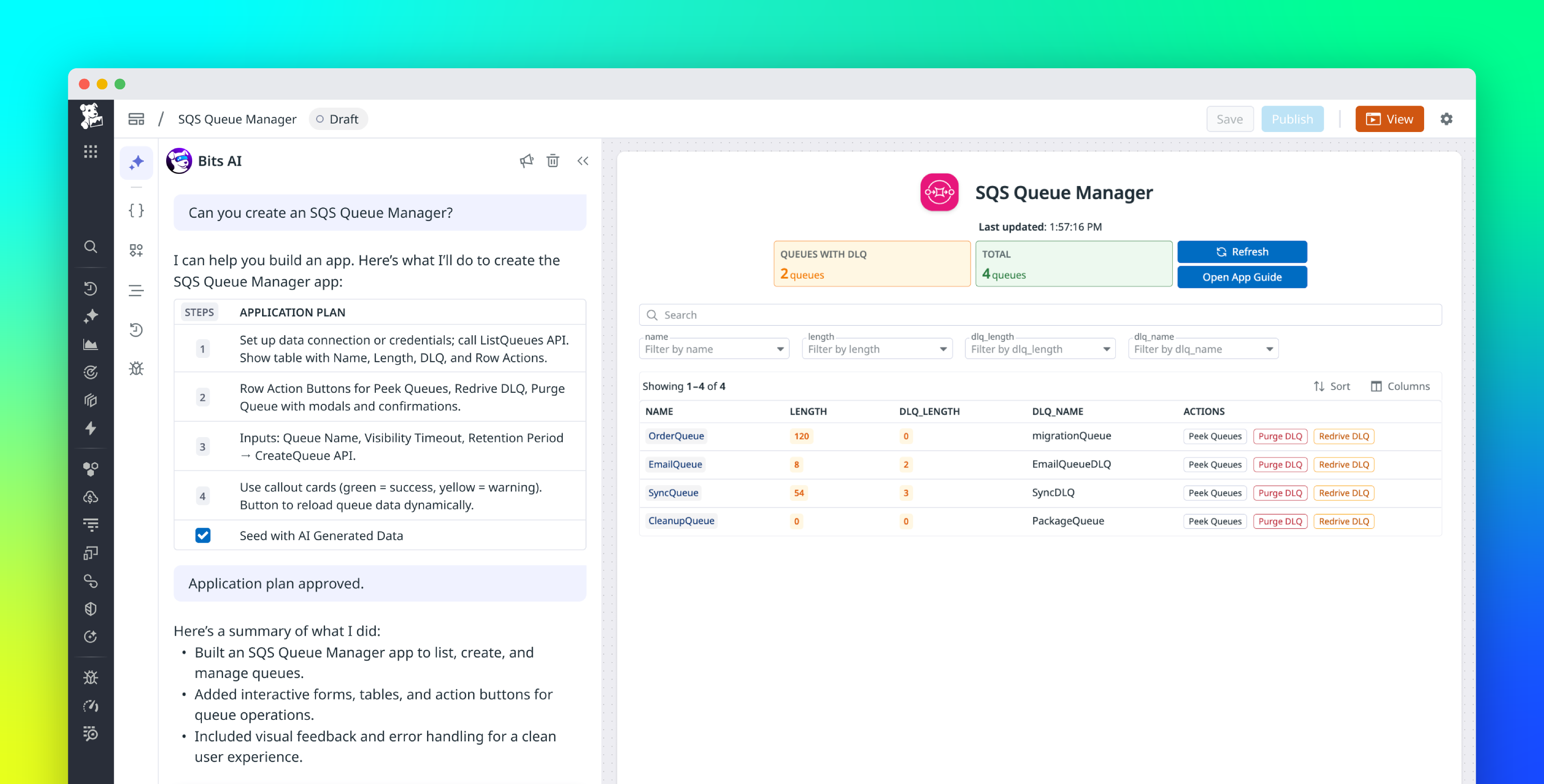Select the code braces panel icon

[136, 210]
